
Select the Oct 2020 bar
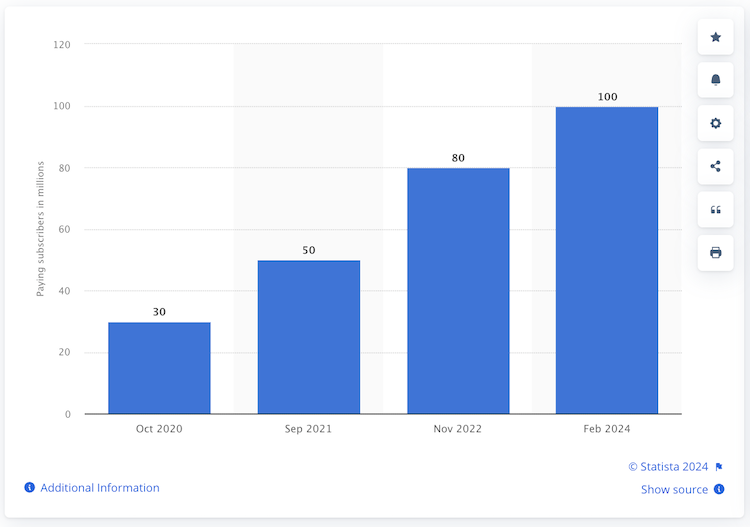tap(159, 368)
